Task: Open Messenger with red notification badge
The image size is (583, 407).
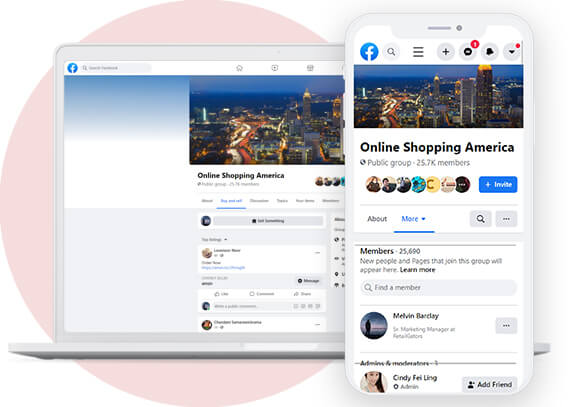Action: pos(468,52)
